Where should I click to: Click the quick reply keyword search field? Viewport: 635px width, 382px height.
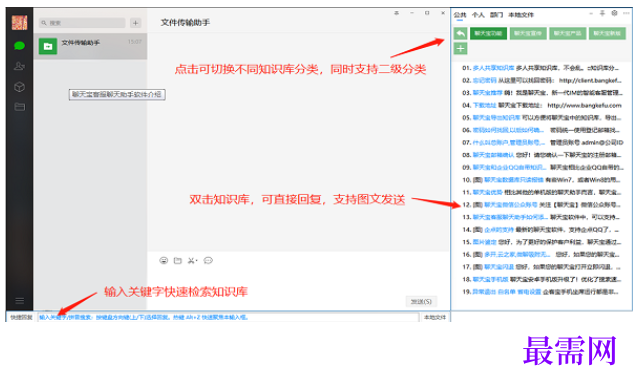coord(229,317)
